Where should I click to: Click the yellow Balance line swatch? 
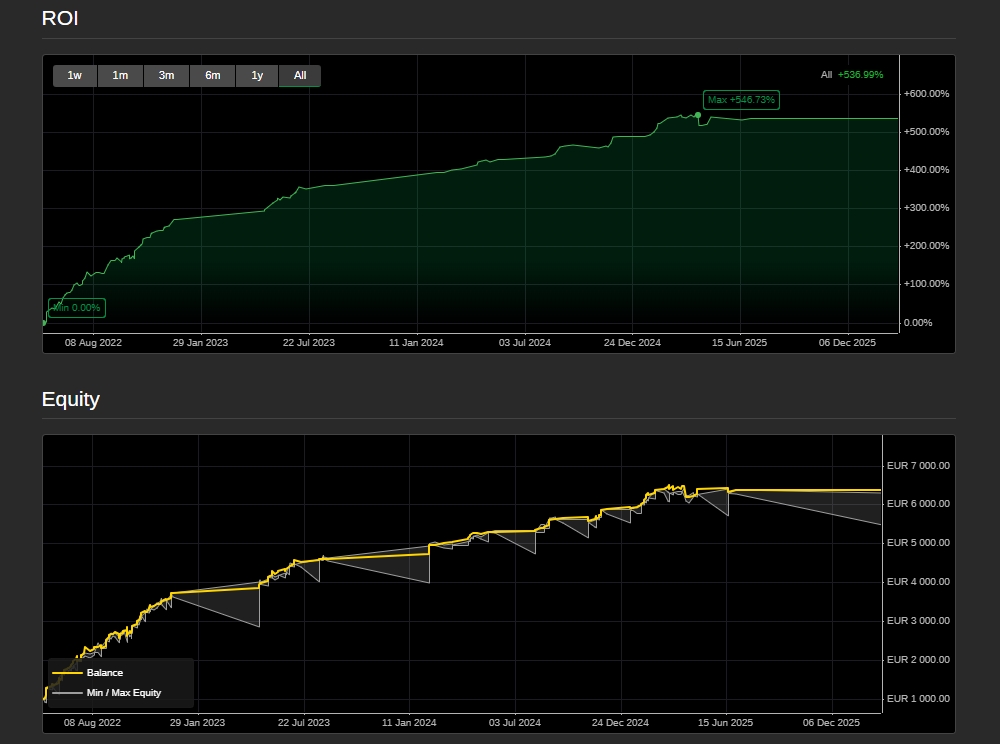pyautogui.click(x=67, y=673)
